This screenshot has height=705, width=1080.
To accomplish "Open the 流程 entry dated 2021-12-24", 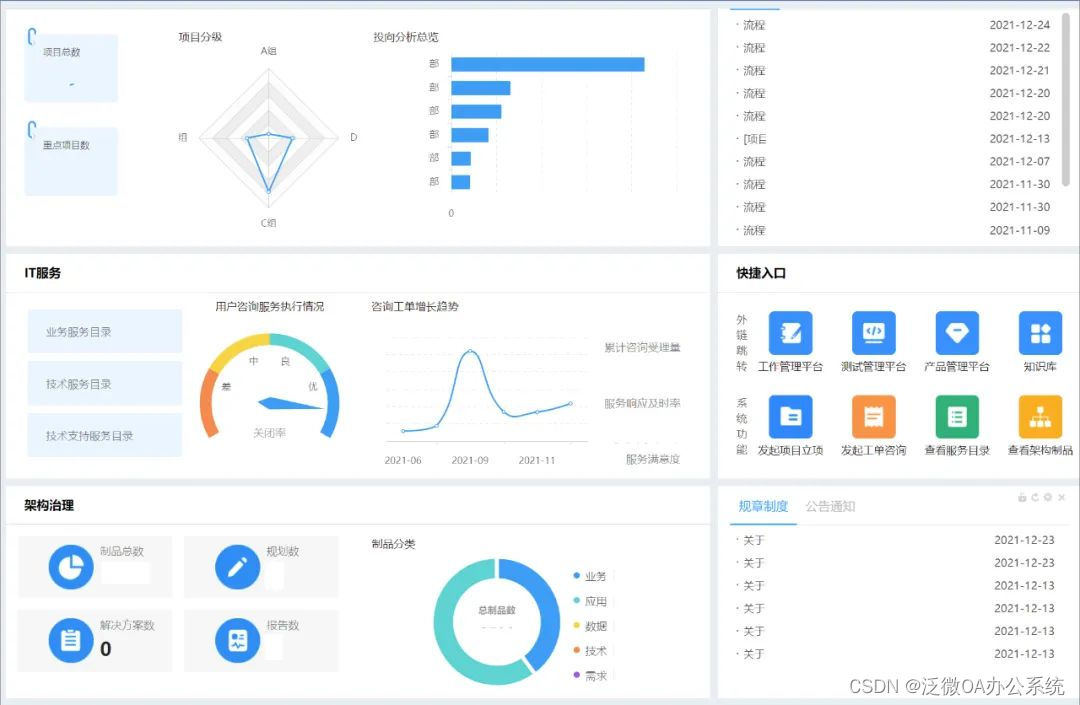I will click(x=893, y=25).
